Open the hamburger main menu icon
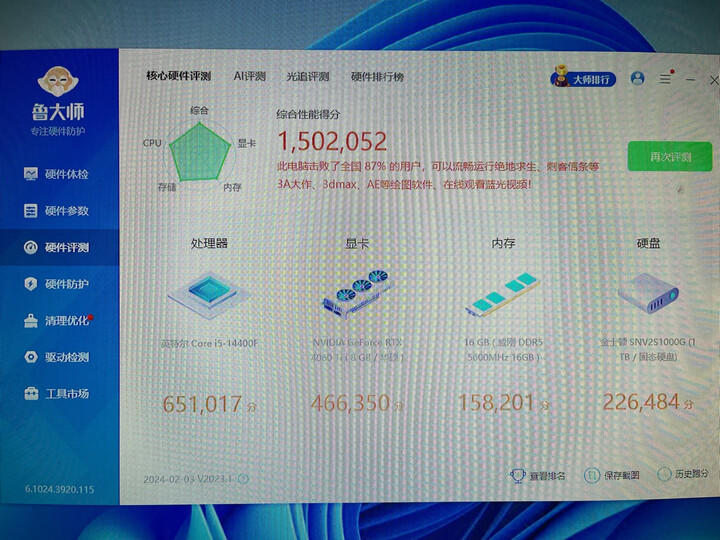This screenshot has height=540, width=720. pyautogui.click(x=665, y=79)
